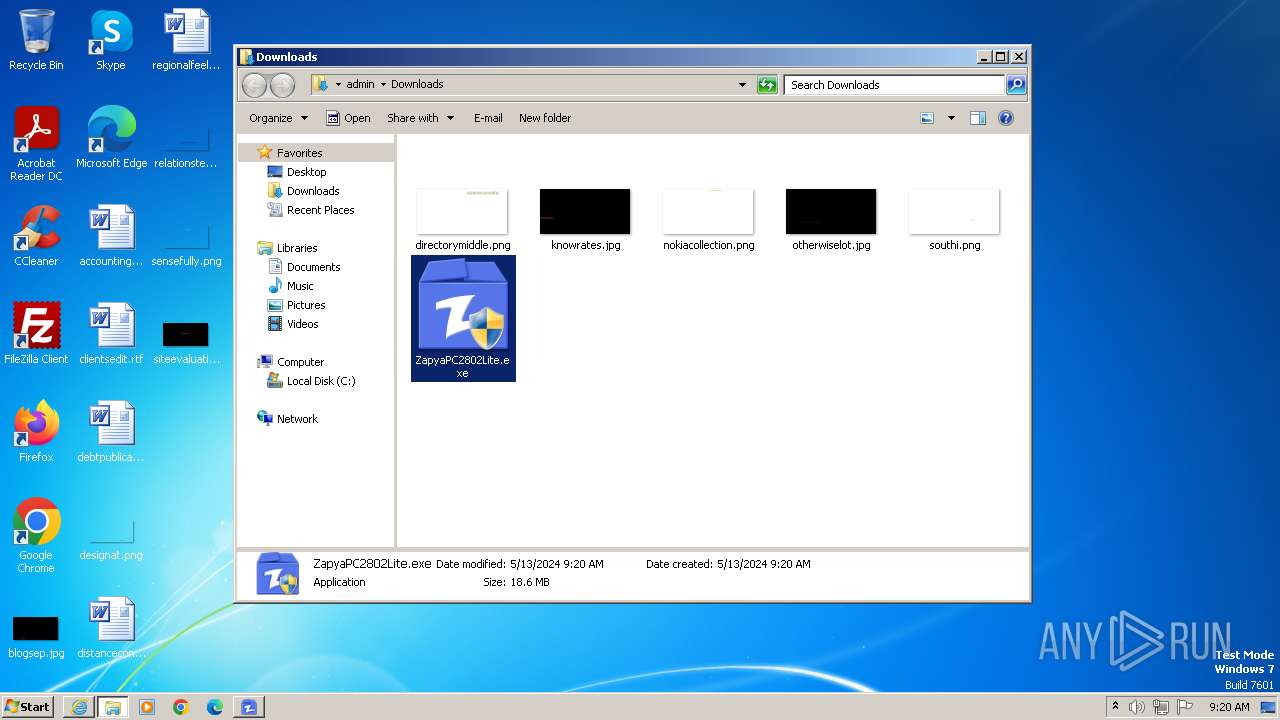This screenshot has height=720, width=1280.
Task: Open the Explorer Help icon
Action: pyautogui.click(x=1006, y=118)
